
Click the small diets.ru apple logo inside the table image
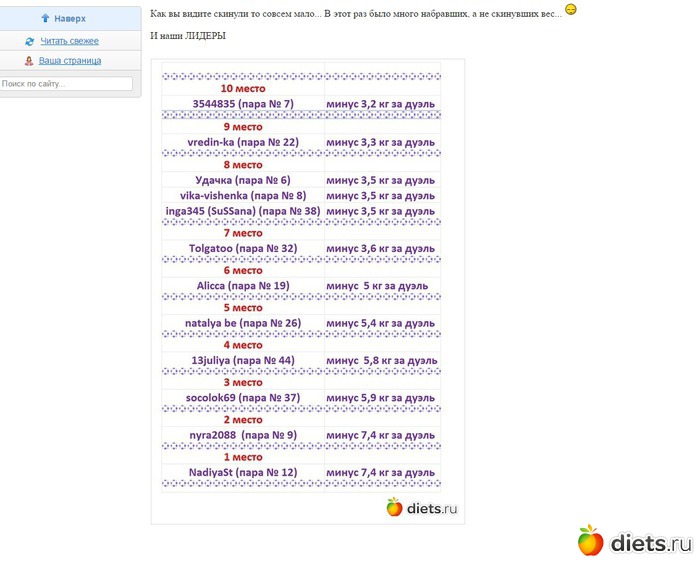click(x=394, y=507)
